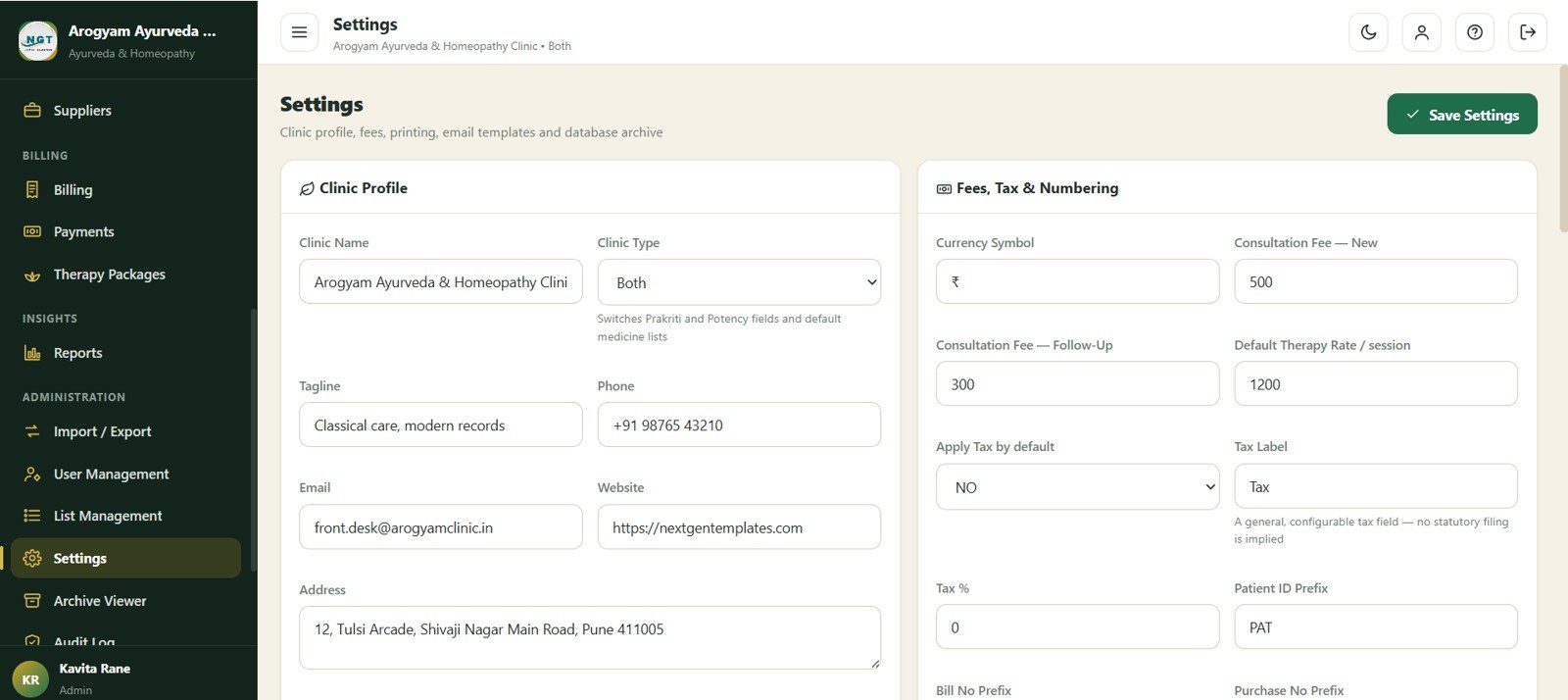Click the Suppliers sidebar icon
1568x700 pixels.
32,111
